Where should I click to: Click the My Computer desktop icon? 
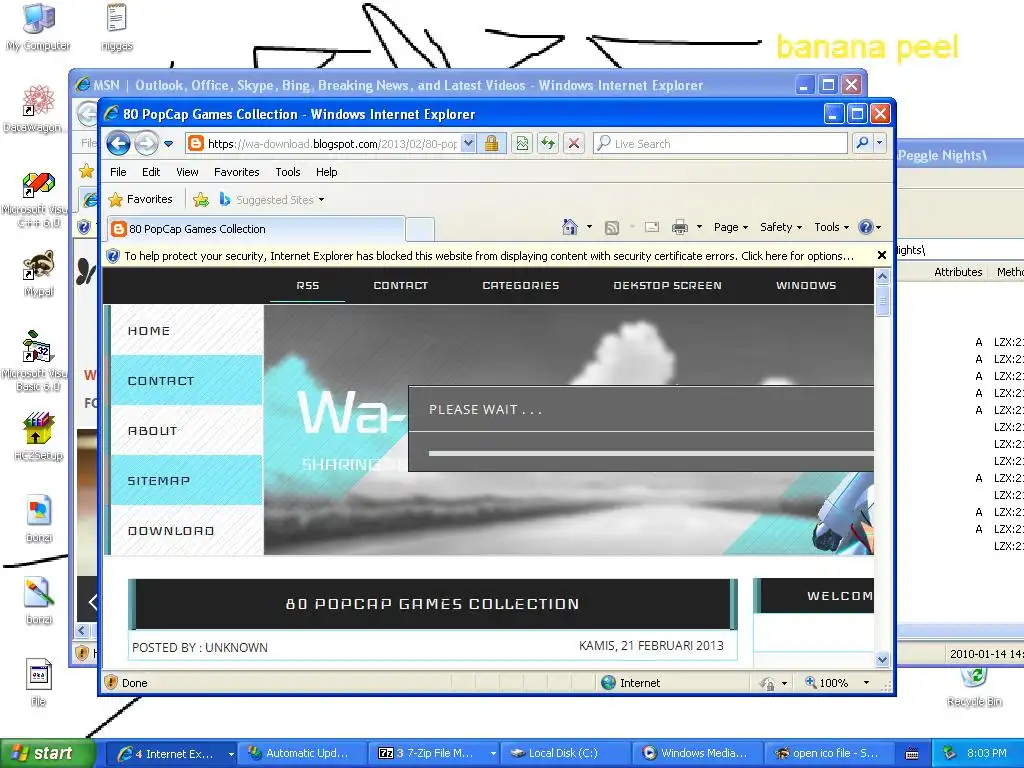click(x=38, y=27)
